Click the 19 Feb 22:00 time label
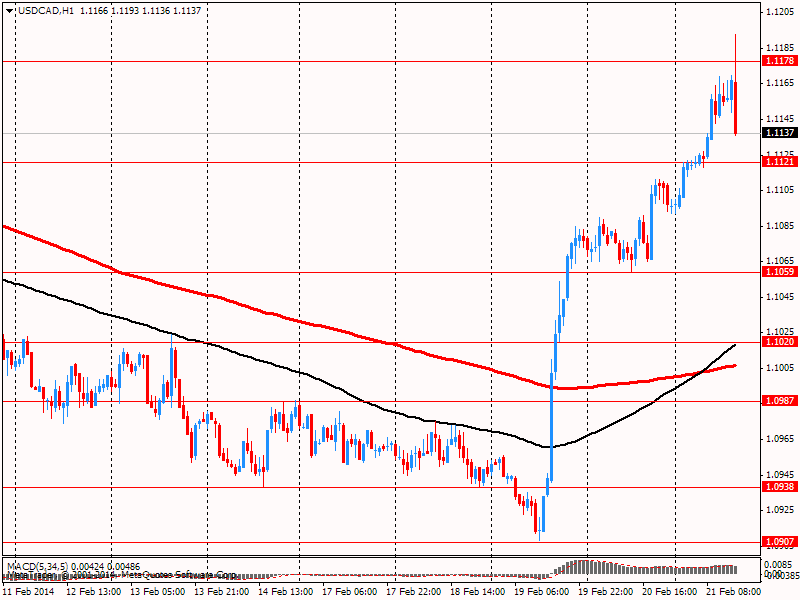This screenshot has width=800, height=600. [x=606, y=592]
